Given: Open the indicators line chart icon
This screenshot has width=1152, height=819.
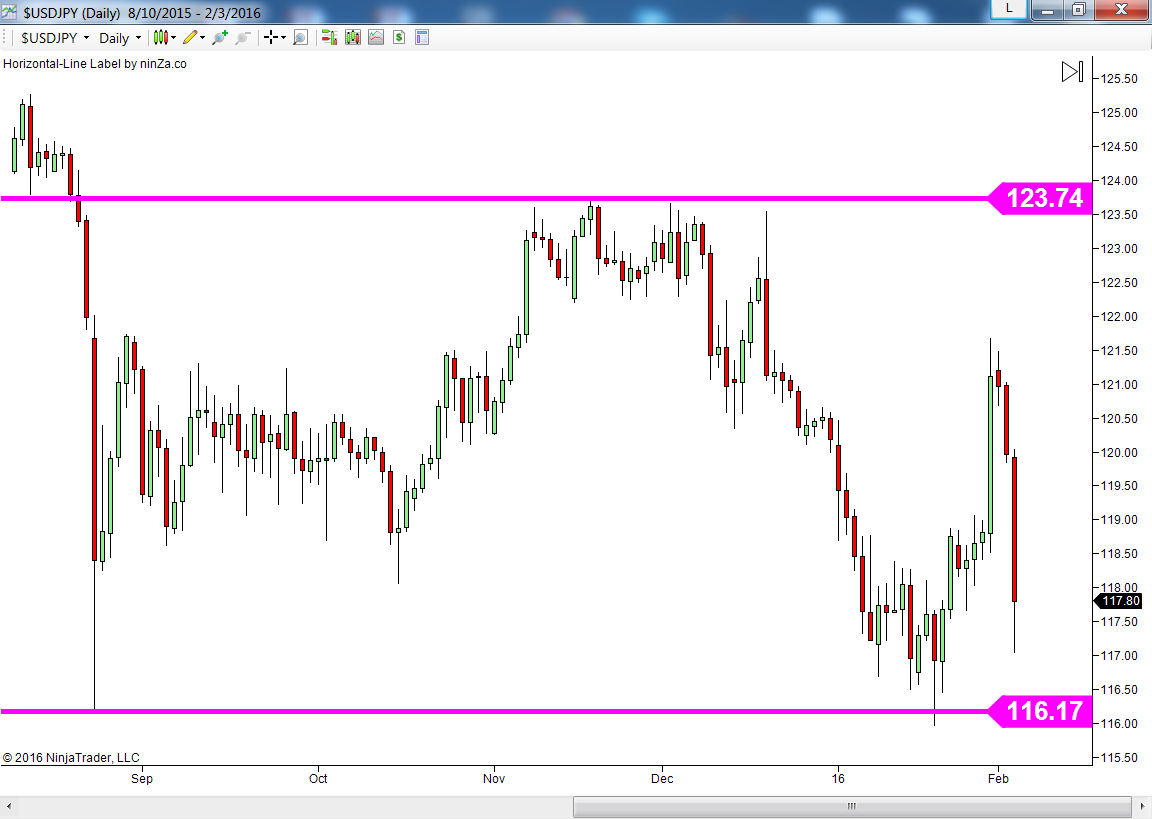Looking at the screenshot, I should pyautogui.click(x=376, y=37).
